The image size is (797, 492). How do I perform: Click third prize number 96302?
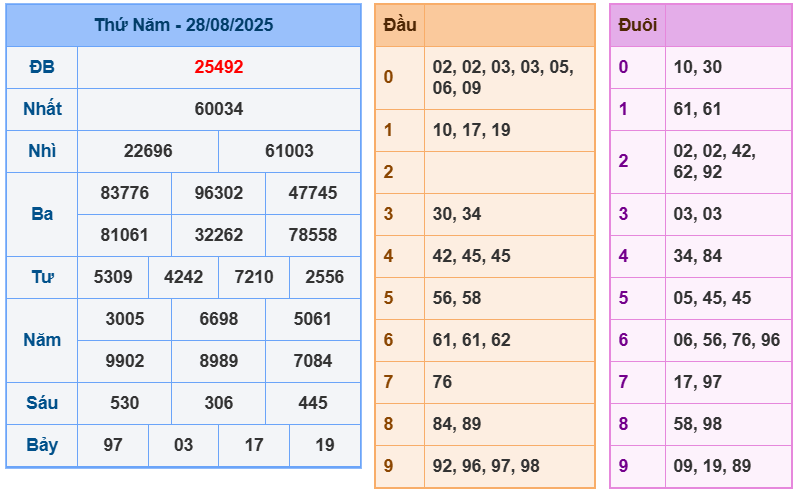point(218,193)
